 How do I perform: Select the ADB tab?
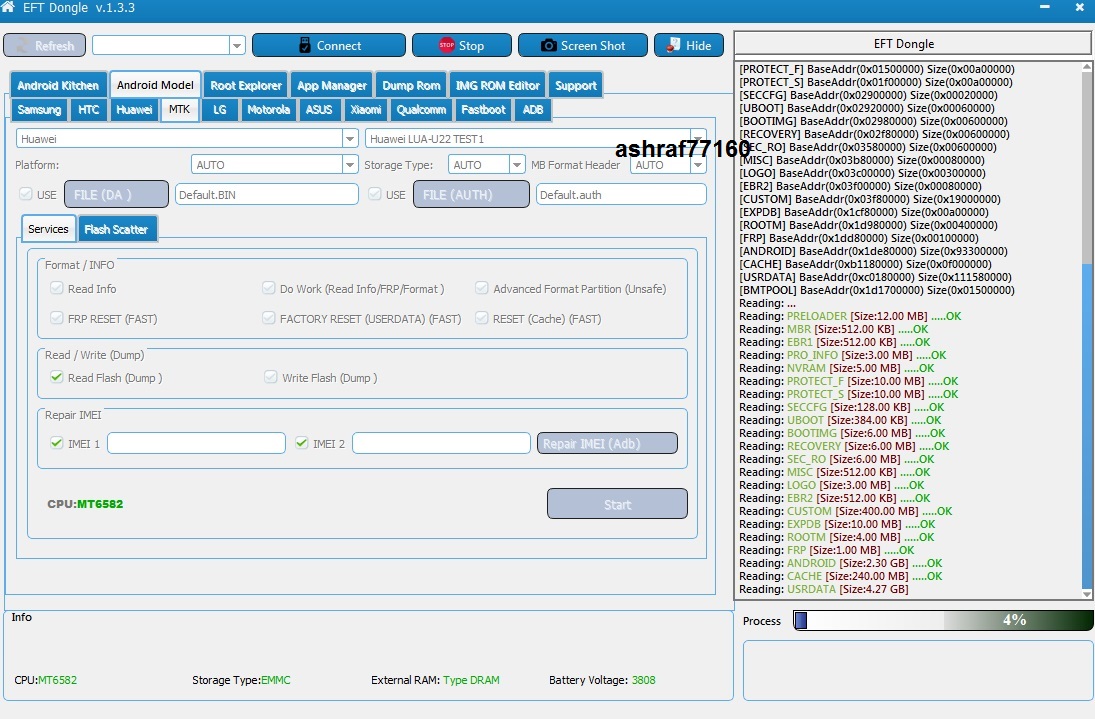pyautogui.click(x=533, y=110)
